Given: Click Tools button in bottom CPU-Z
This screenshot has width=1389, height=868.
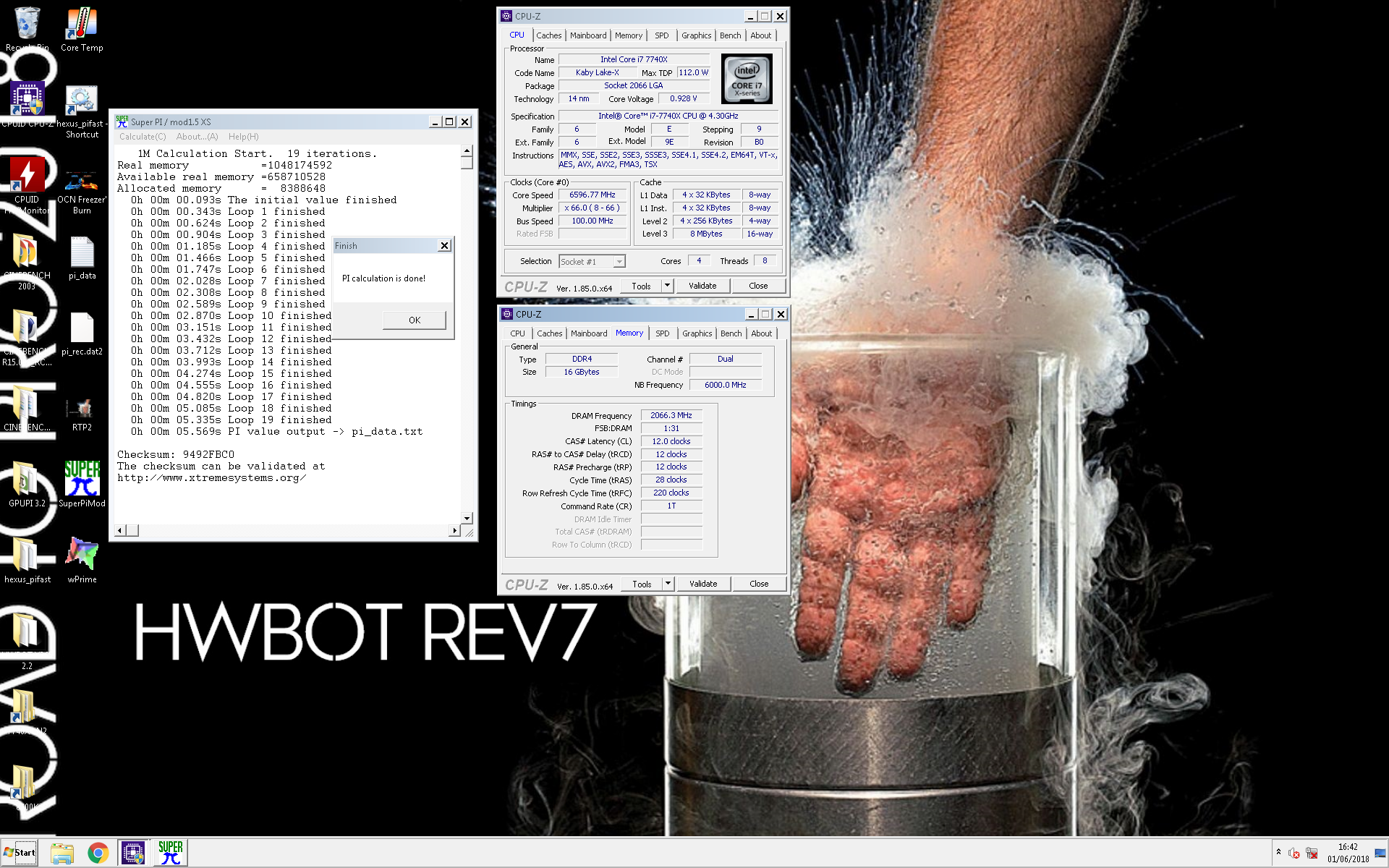Looking at the screenshot, I should 642,584.
